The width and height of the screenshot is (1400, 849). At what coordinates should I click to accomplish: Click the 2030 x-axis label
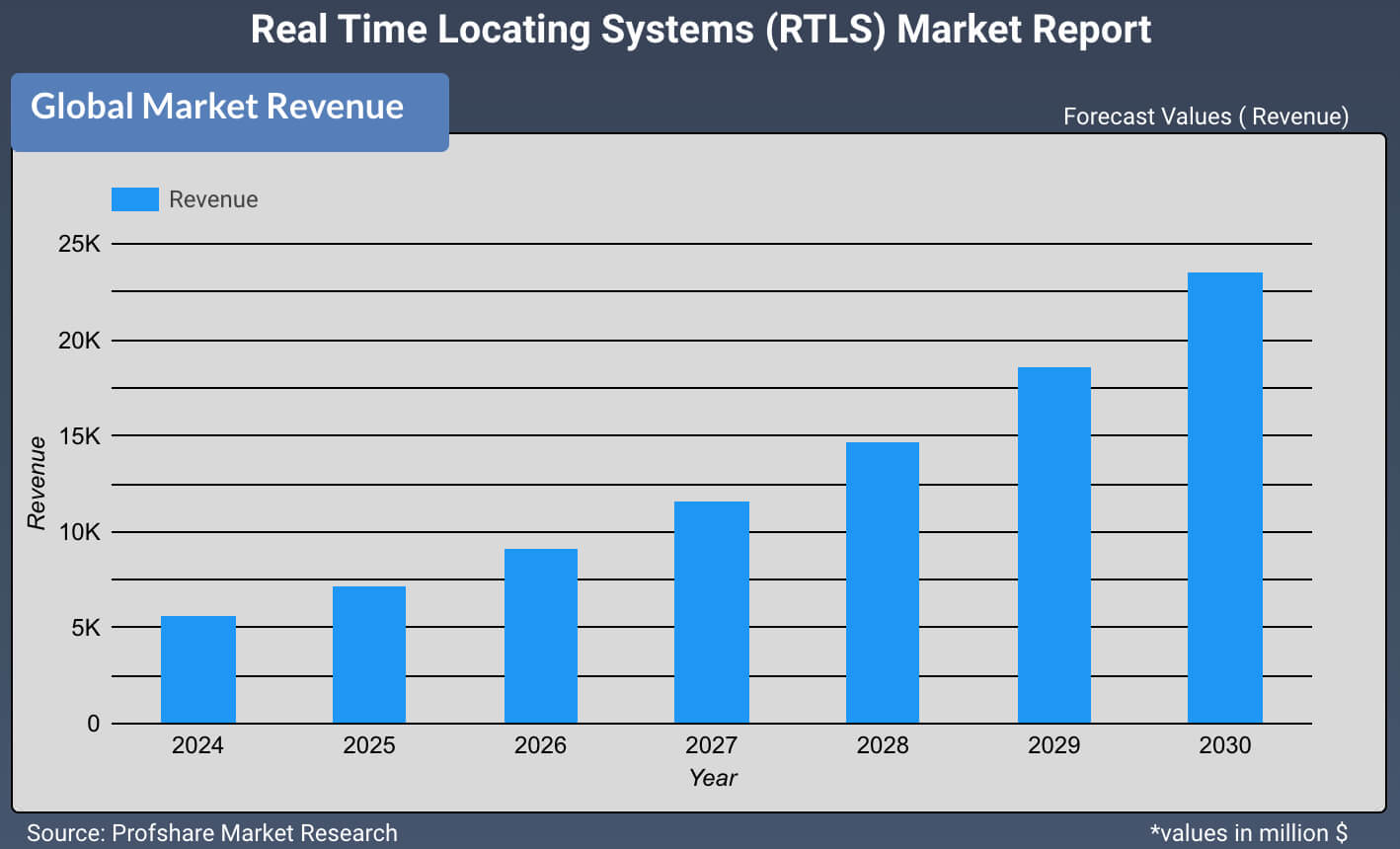(x=1225, y=745)
